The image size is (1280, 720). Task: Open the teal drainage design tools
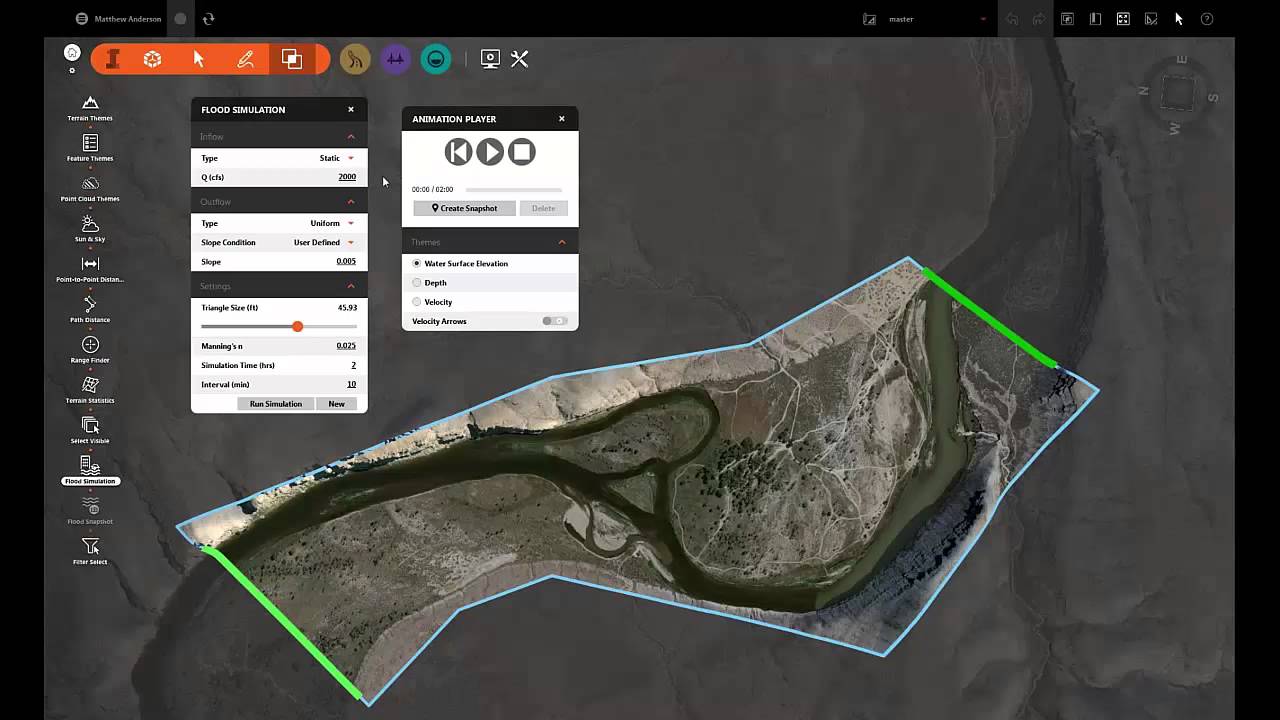click(435, 60)
